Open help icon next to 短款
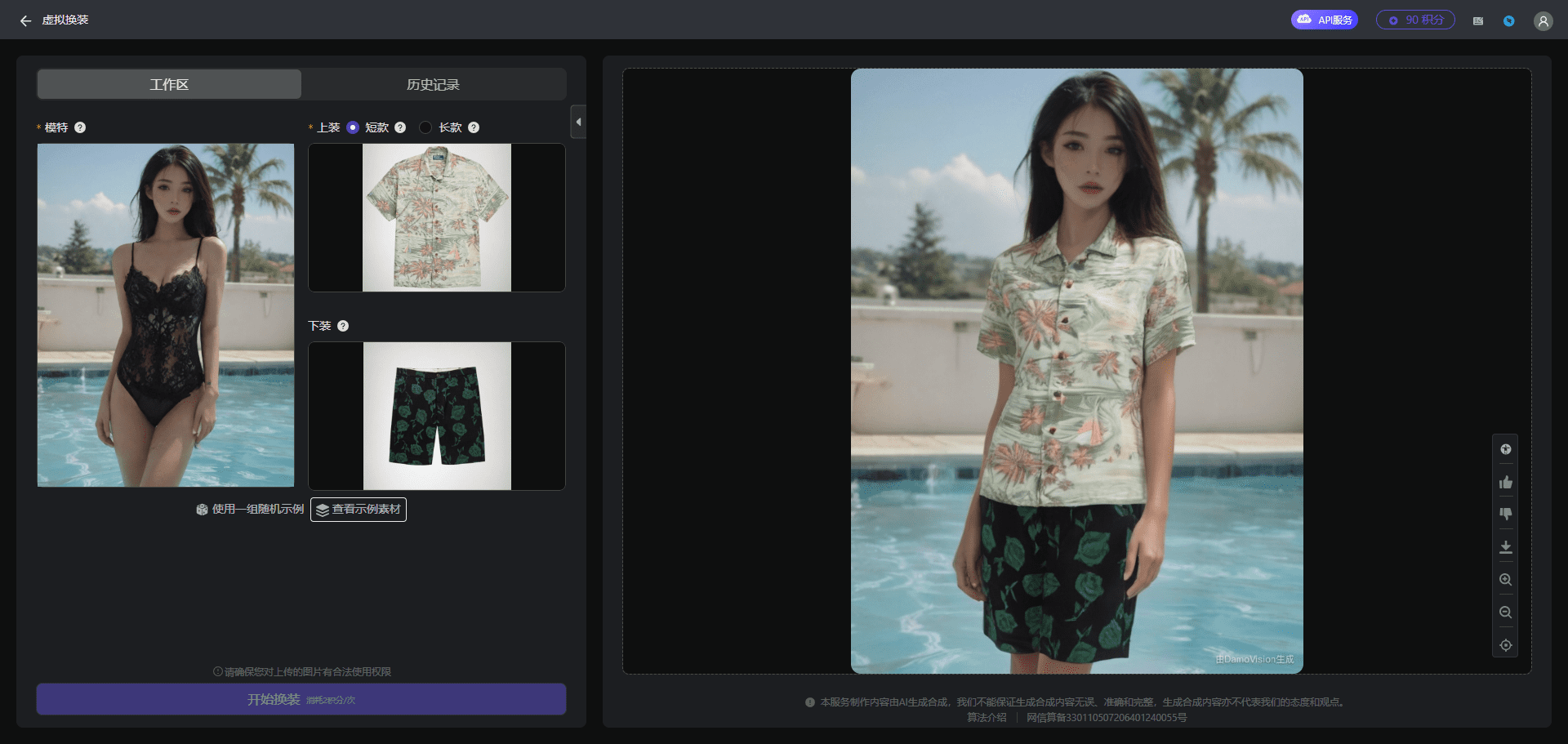1568x744 pixels. (400, 127)
